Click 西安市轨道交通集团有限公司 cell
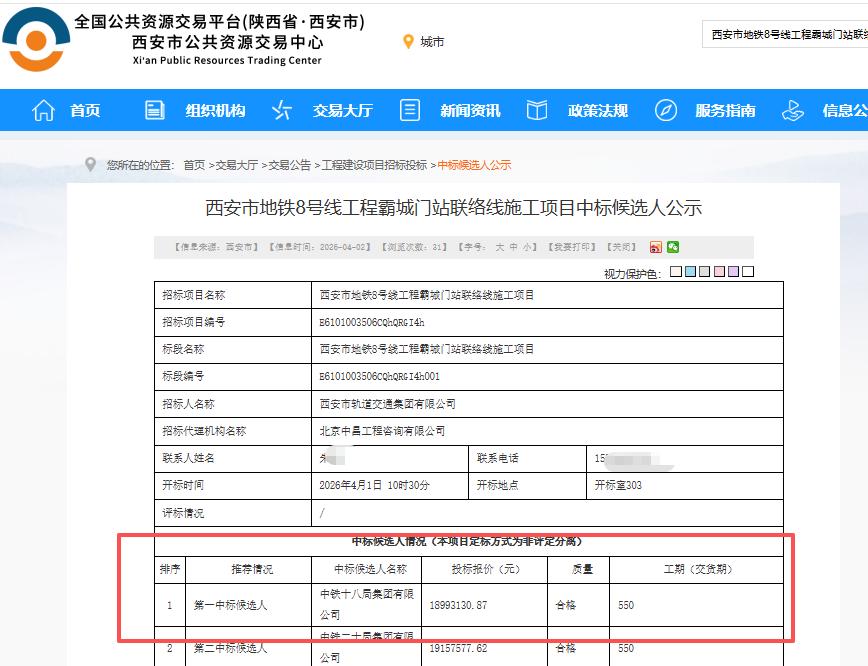 547,404
